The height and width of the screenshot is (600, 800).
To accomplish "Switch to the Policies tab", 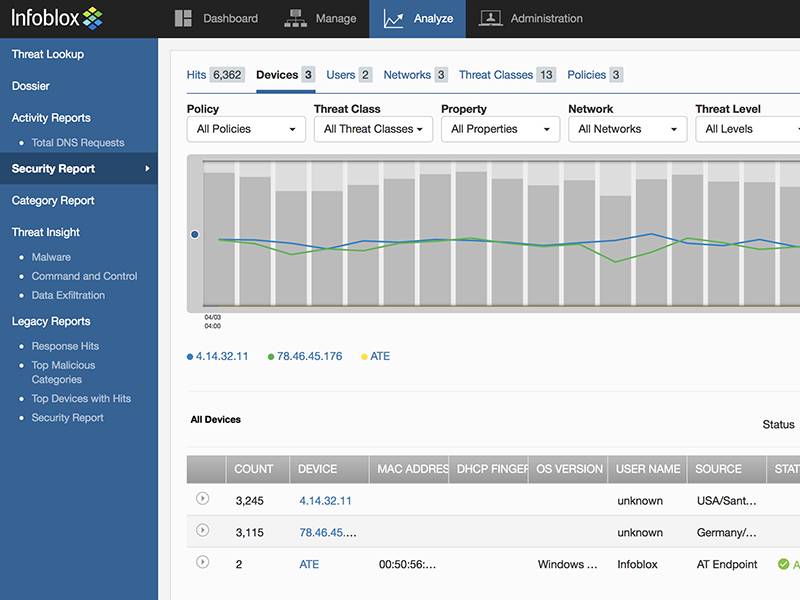I will click(595, 75).
